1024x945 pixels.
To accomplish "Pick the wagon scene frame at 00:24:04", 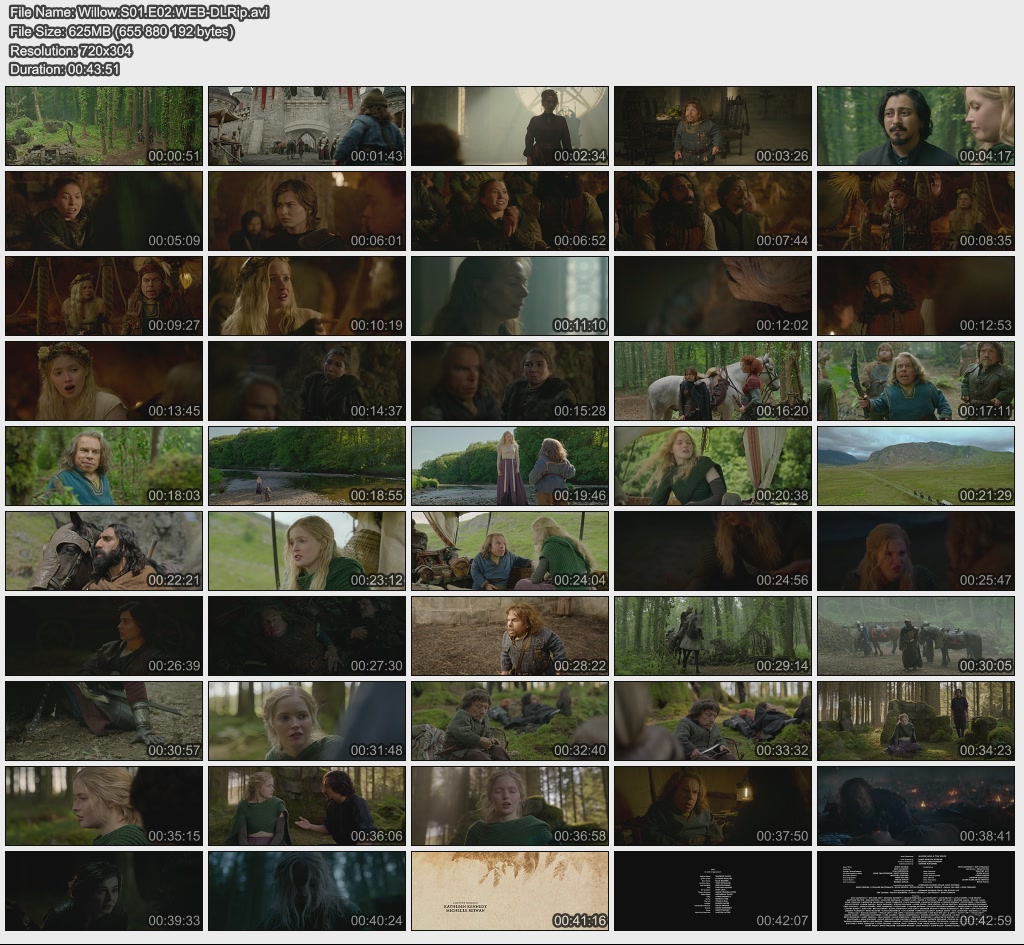I will point(510,551).
